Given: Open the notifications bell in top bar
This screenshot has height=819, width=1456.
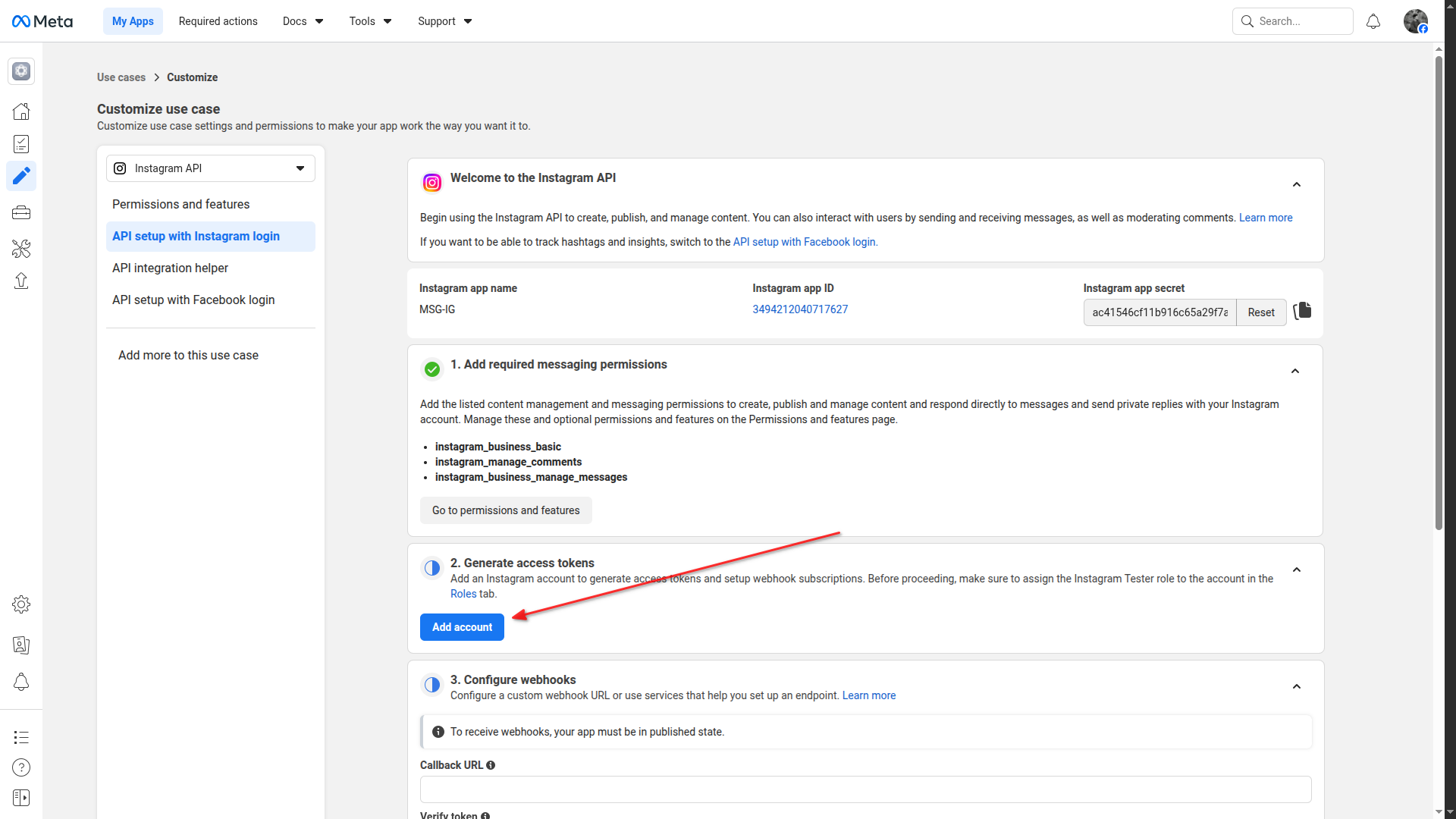Looking at the screenshot, I should pos(1373,21).
